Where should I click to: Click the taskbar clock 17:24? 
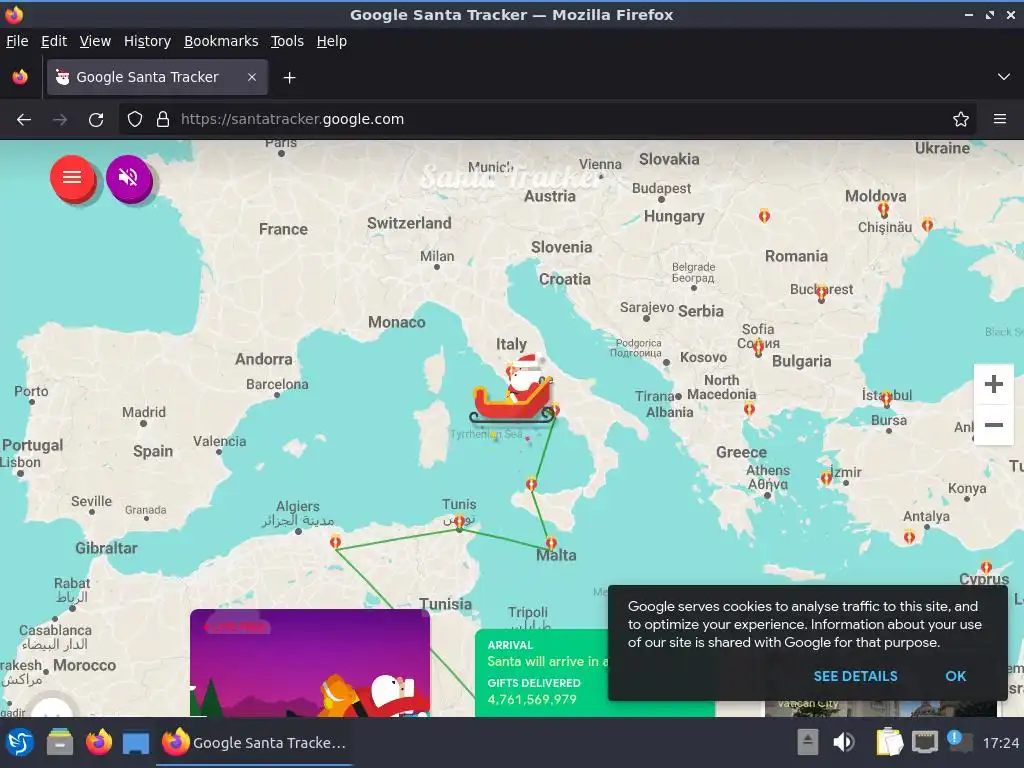tap(1000, 743)
